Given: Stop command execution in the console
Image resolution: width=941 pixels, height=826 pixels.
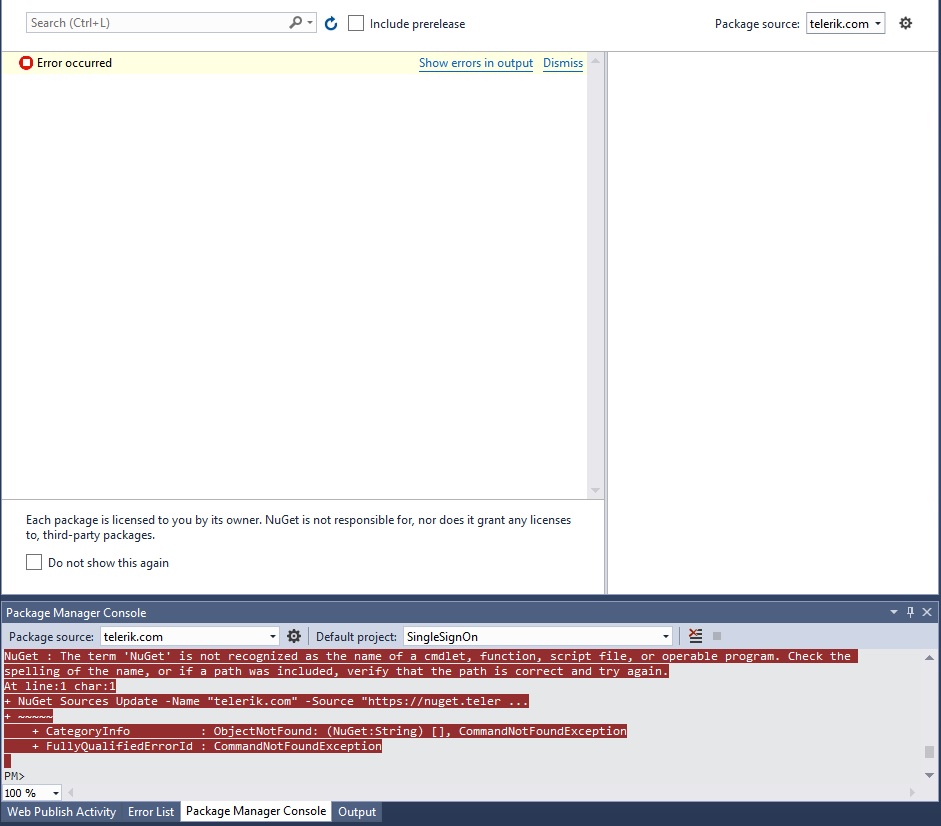Looking at the screenshot, I should point(717,636).
